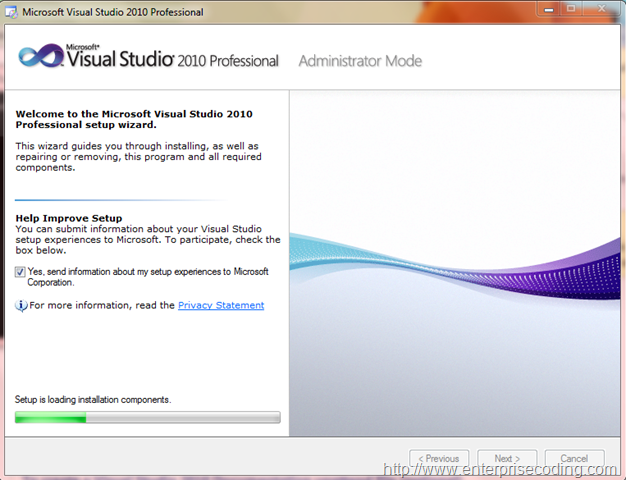Click the '2010 Professional' banner text
The width and height of the screenshot is (626, 480).
(x=228, y=61)
